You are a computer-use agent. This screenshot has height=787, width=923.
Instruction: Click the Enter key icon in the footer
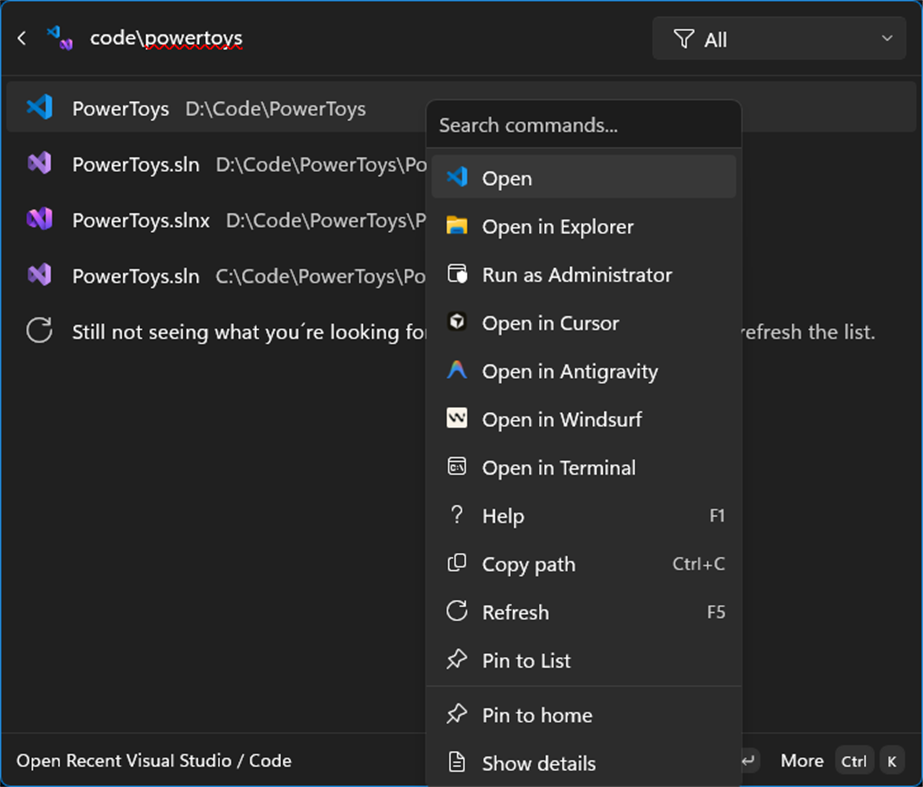click(750, 761)
